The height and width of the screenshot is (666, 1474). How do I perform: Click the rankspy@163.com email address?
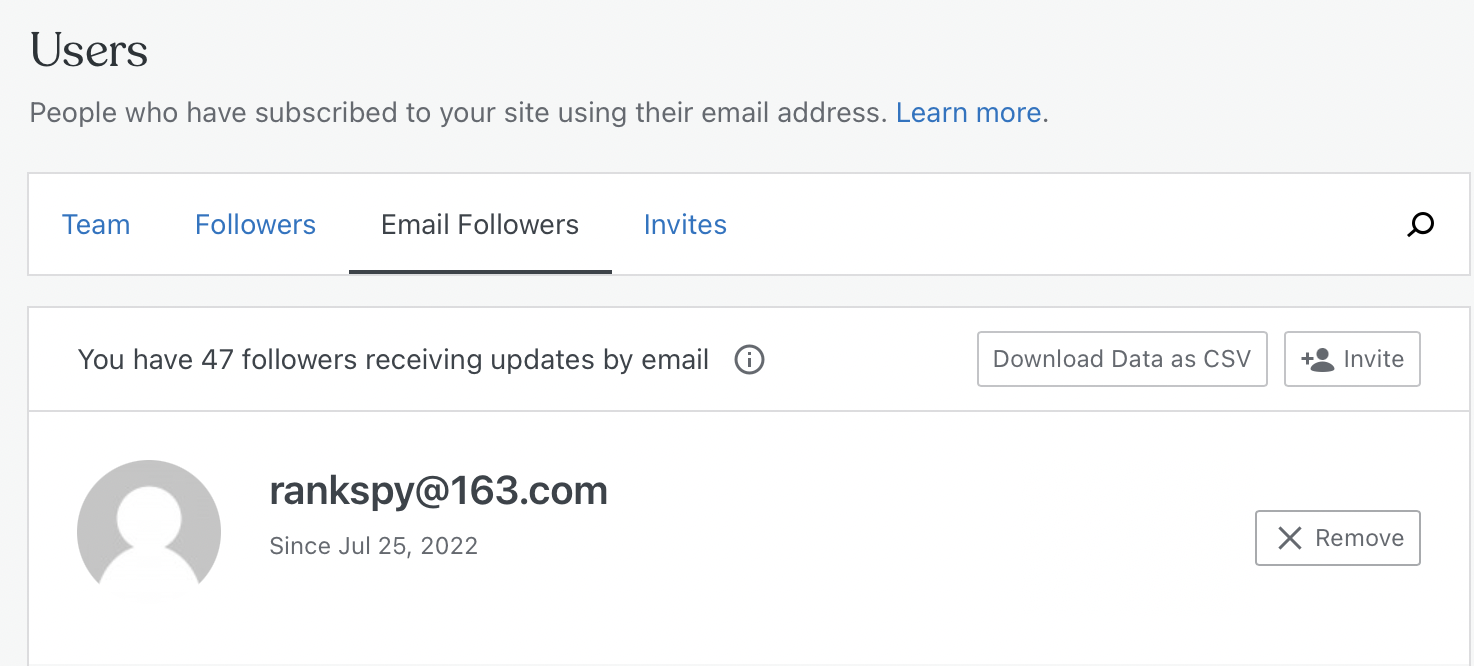tap(438, 491)
